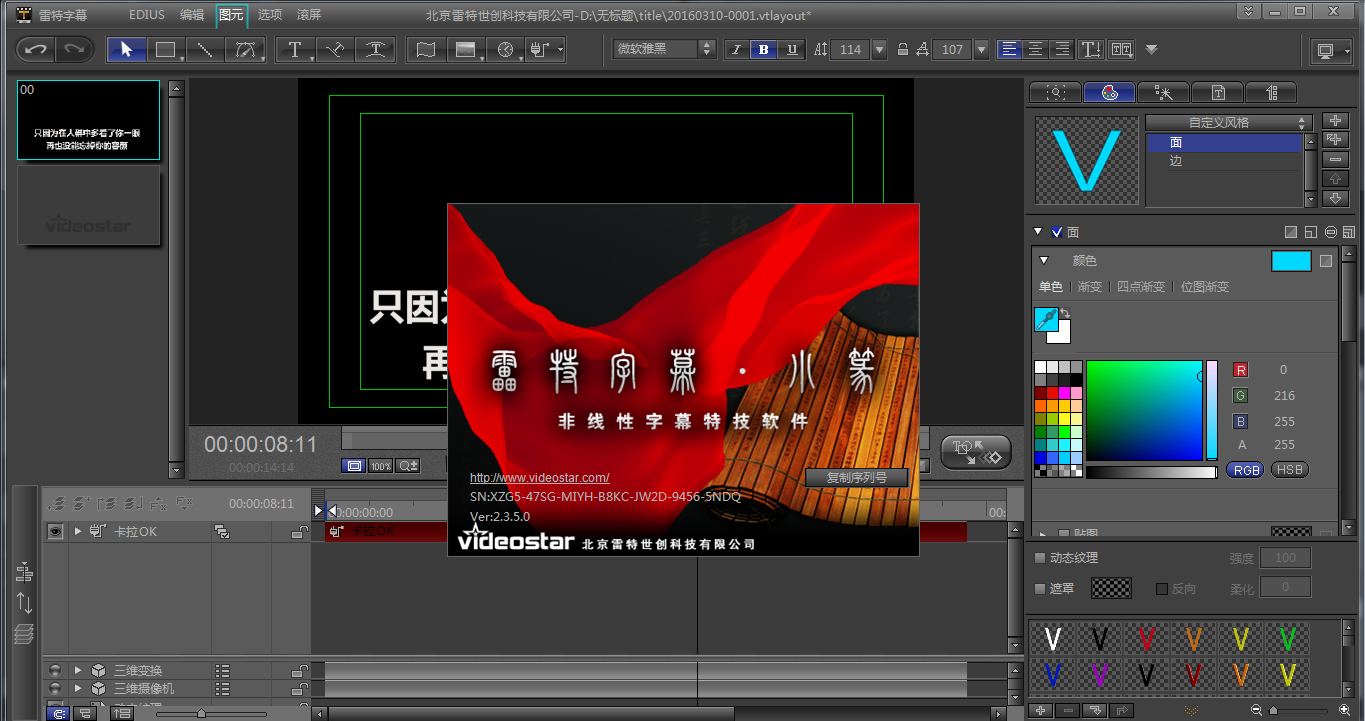Open the 107 value dropdown arrow
The image size is (1365, 721).
pyautogui.click(x=981, y=49)
